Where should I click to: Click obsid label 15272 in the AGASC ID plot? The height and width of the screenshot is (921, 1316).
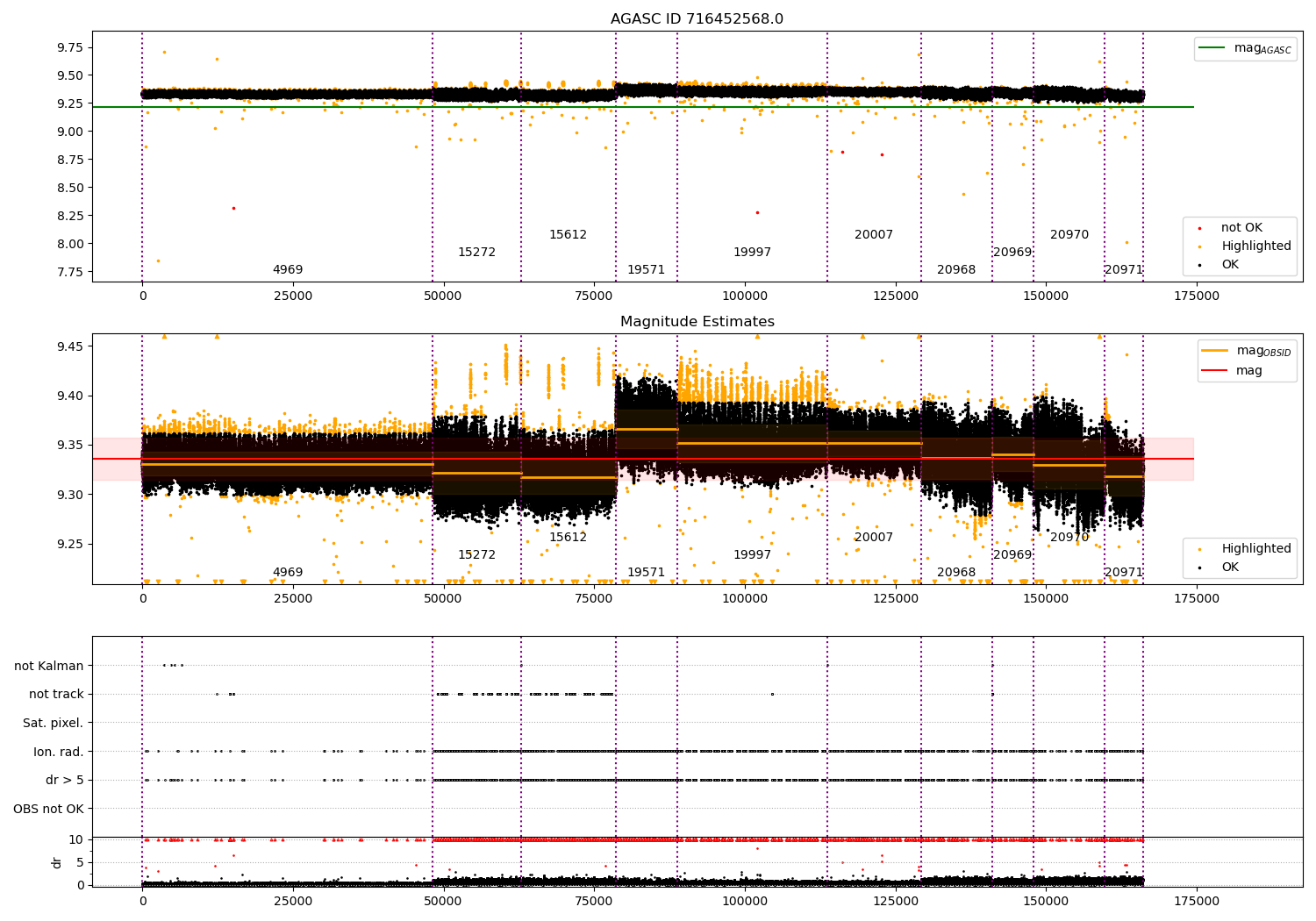point(476,252)
